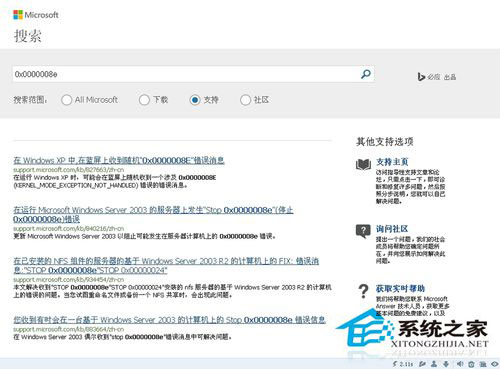Click the camera screenshot icon in status bar
Screen dimensions: 500x369
(471, 364)
